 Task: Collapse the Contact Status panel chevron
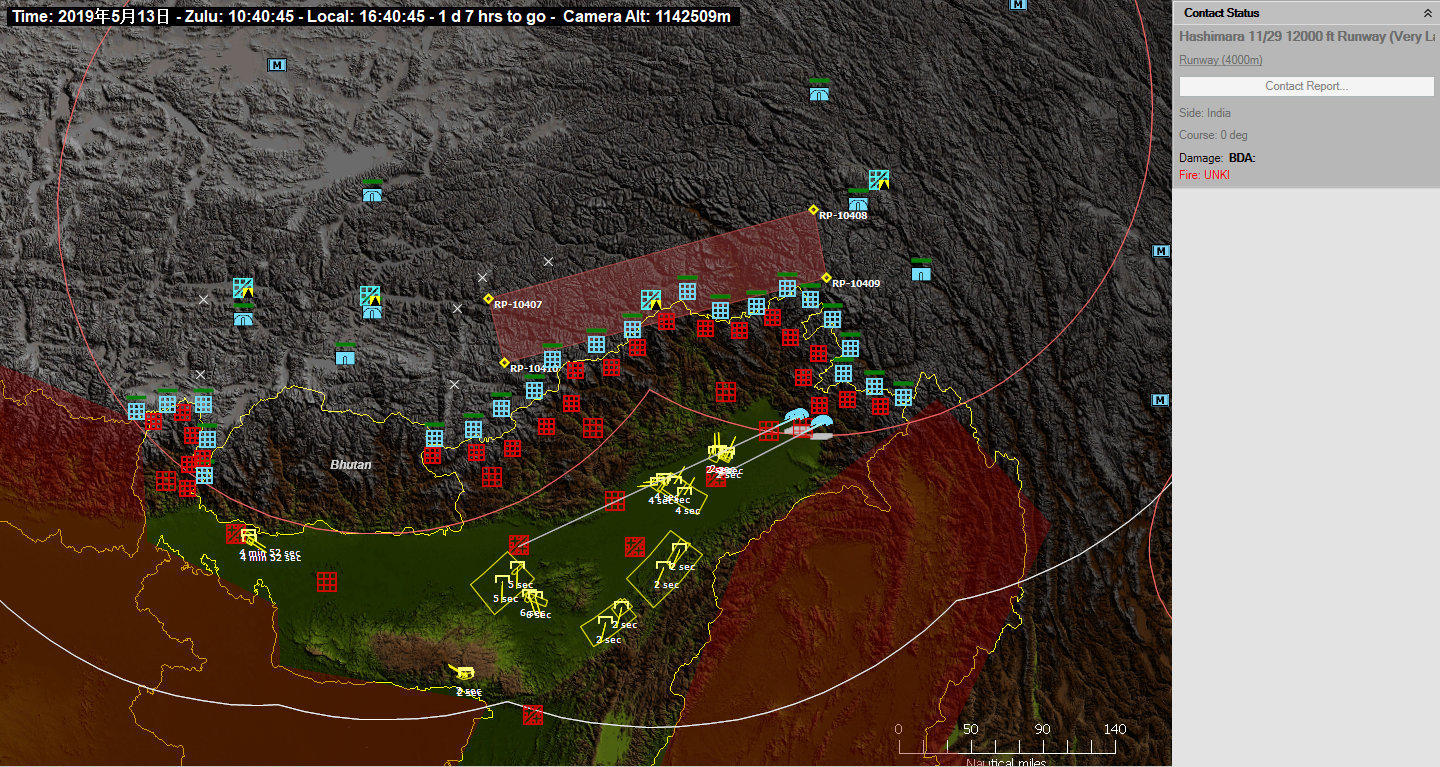1427,13
